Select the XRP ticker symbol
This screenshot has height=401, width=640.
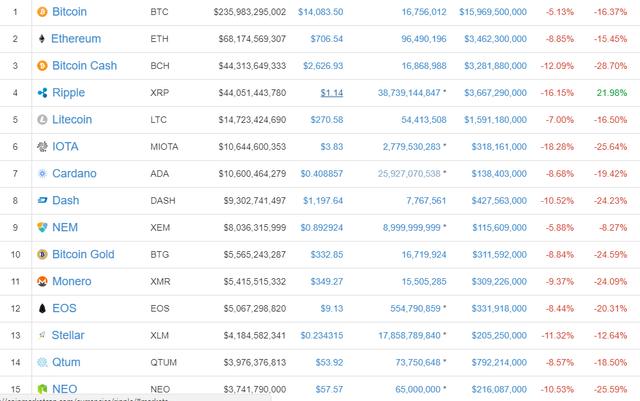pos(159,93)
